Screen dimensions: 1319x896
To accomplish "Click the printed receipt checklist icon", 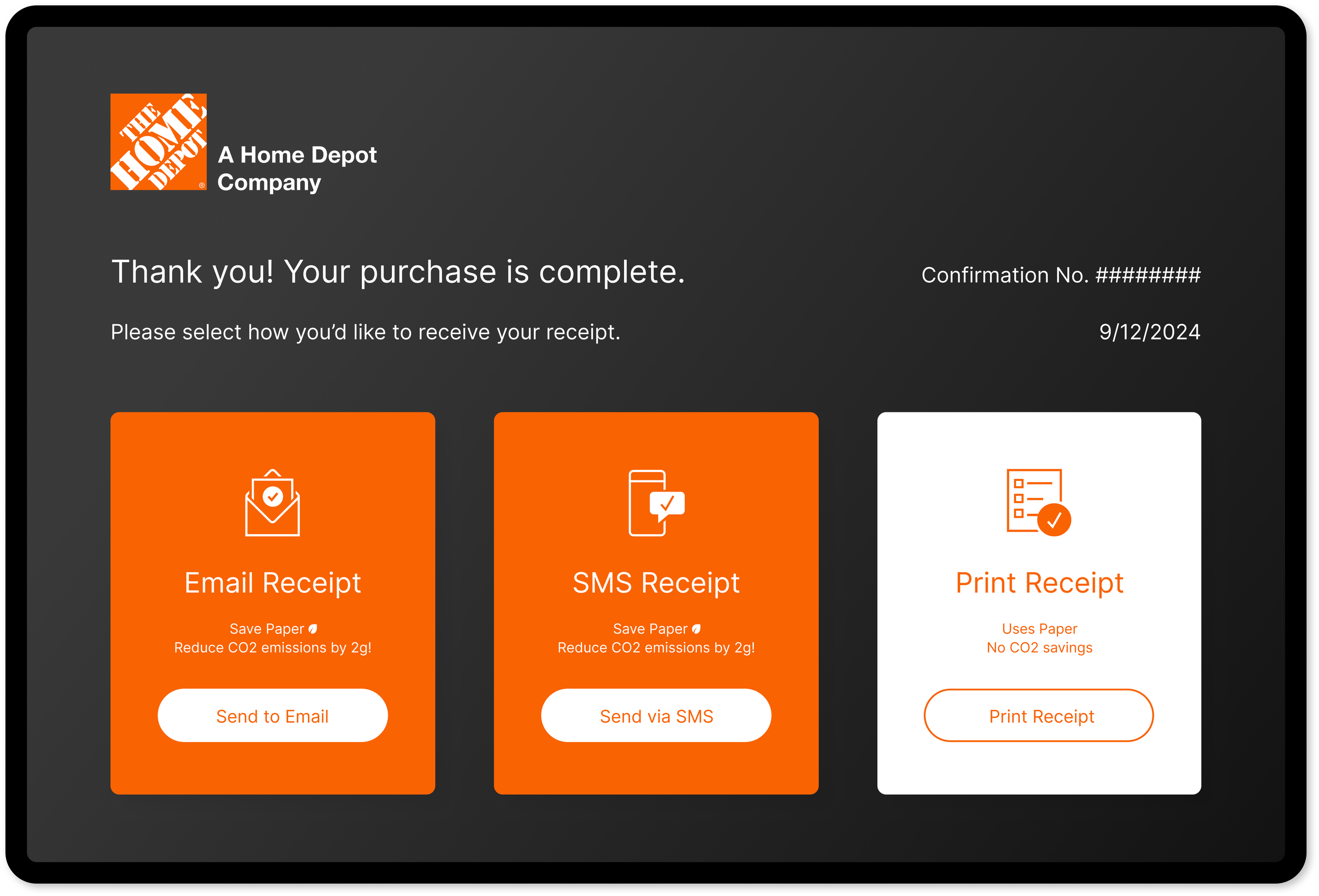I will coord(1038,502).
